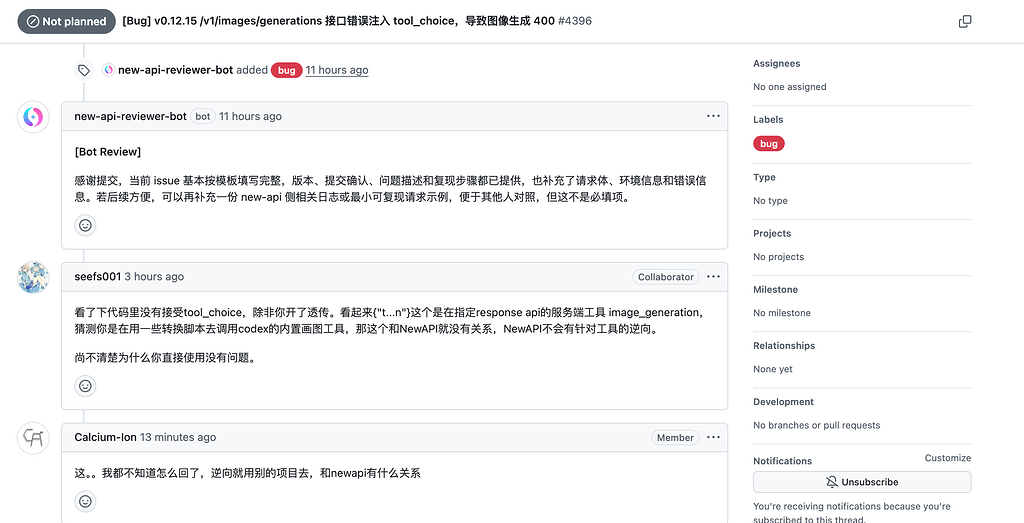Click the Notifications sidebar heading

pyautogui.click(x=782, y=460)
